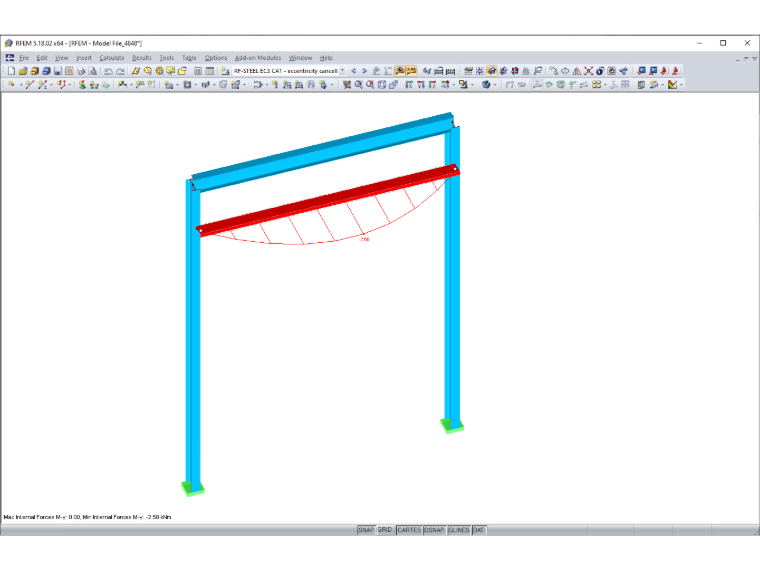Click the Max Internal Forces M-y info text
This screenshot has width=760, height=570.
click(x=87, y=517)
